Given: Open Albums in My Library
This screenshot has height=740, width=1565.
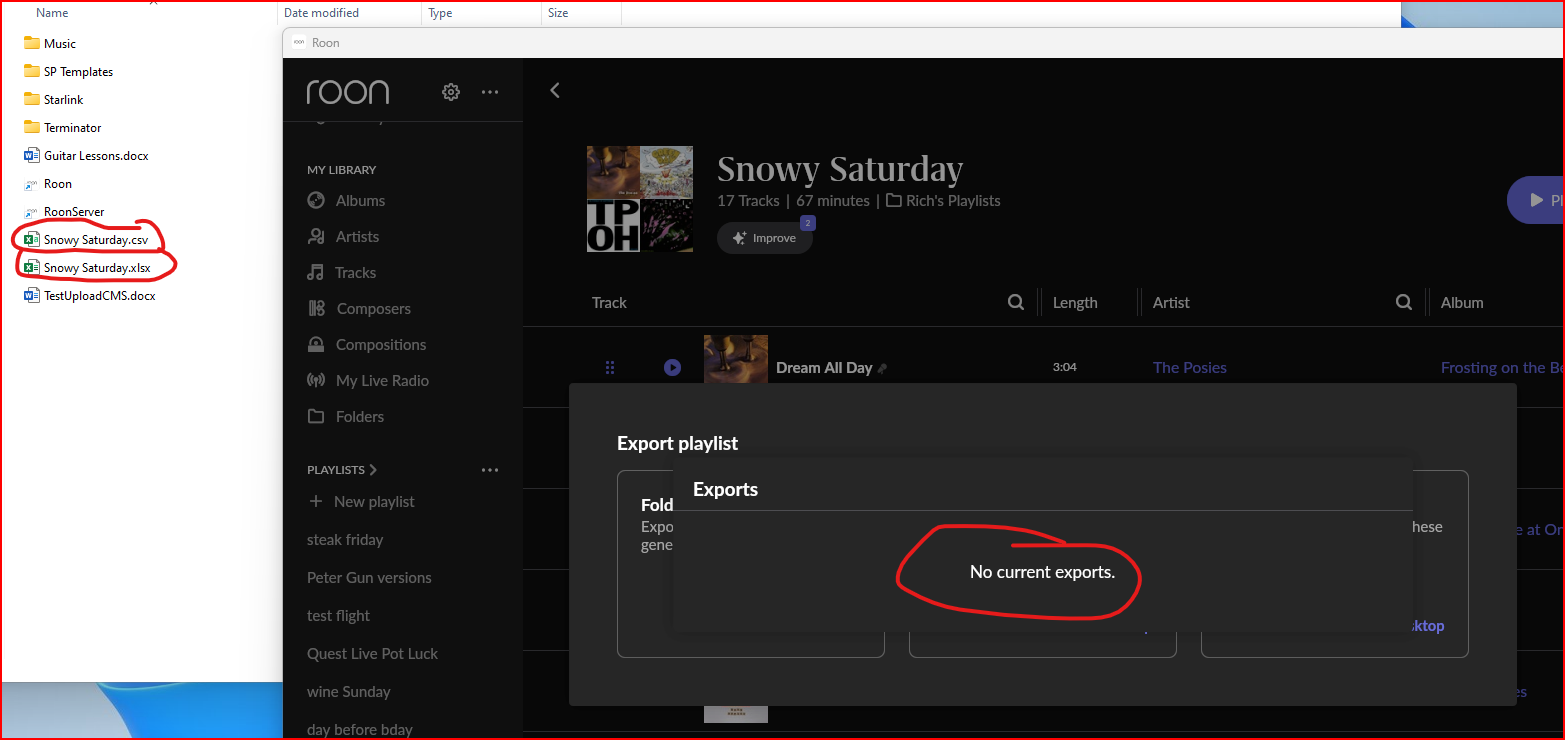Looking at the screenshot, I should click(360, 200).
